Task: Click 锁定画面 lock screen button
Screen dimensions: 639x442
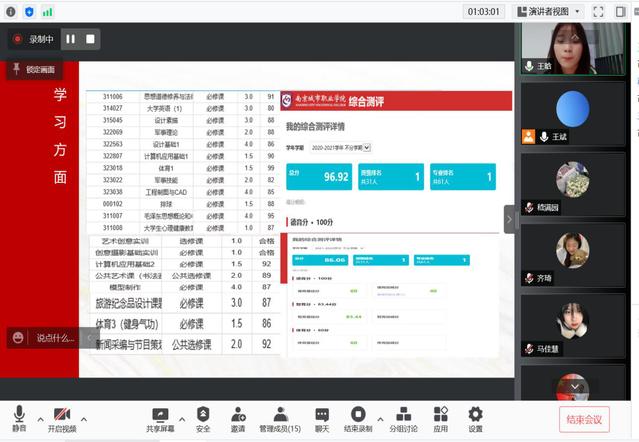Action: coord(33,69)
